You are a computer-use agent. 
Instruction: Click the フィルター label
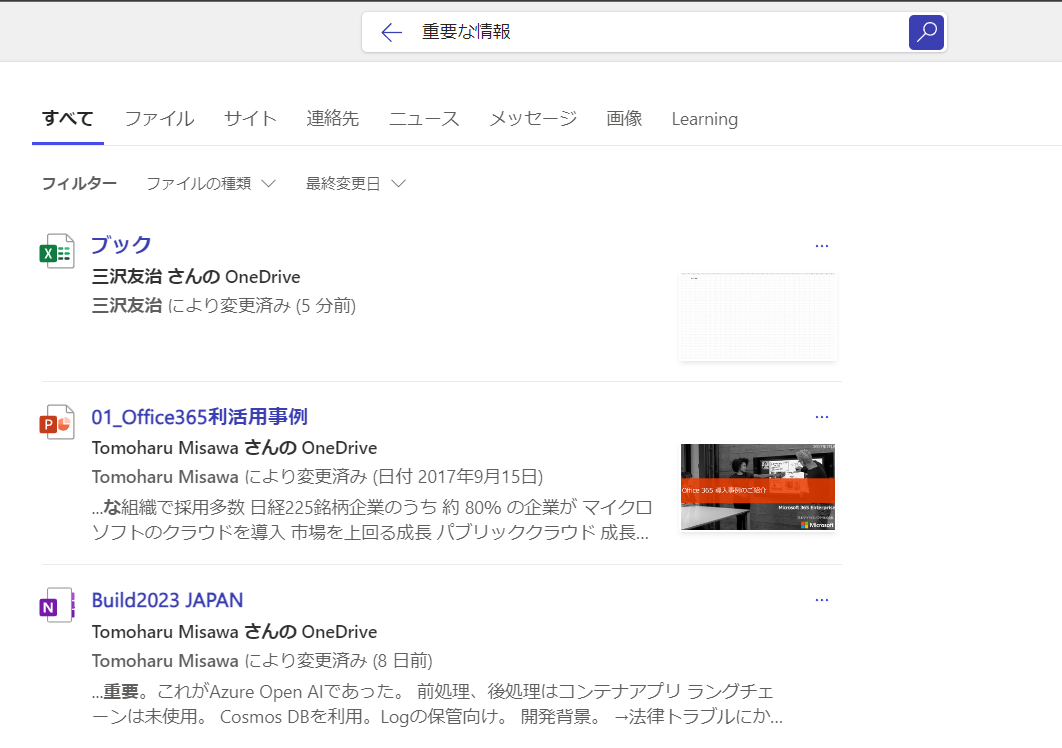click(79, 184)
